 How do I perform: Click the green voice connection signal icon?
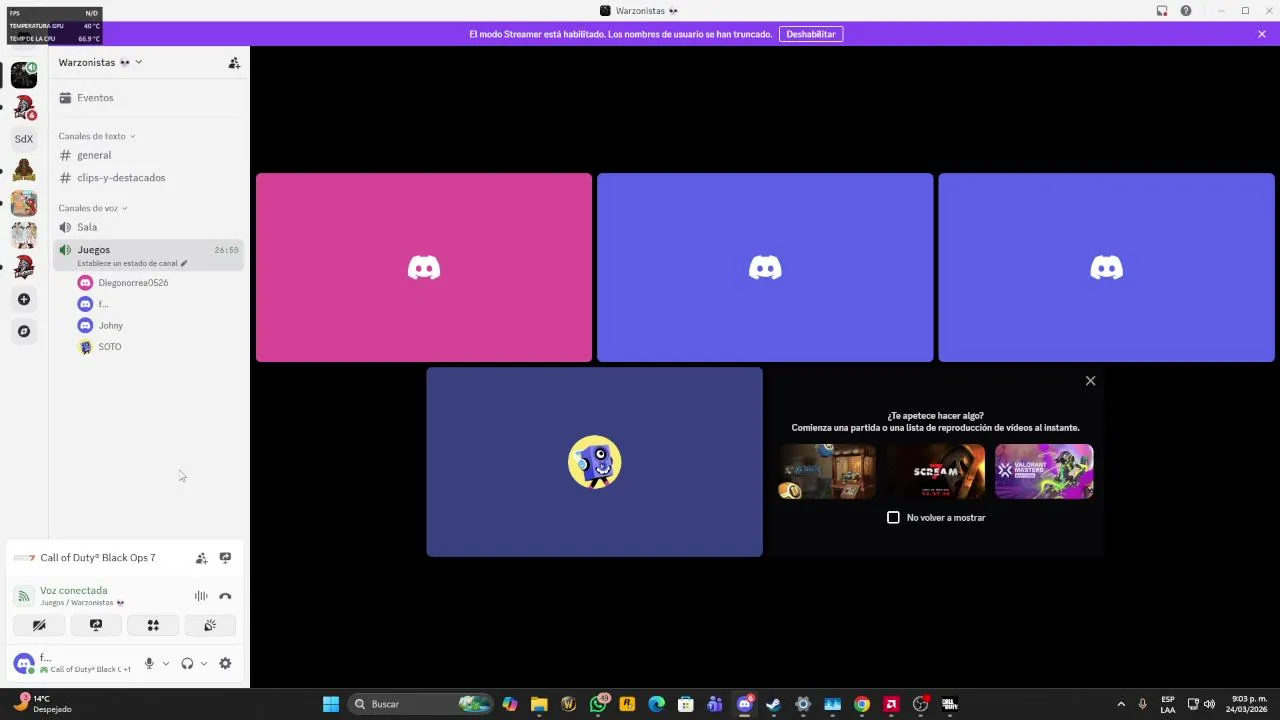[x=23, y=596]
